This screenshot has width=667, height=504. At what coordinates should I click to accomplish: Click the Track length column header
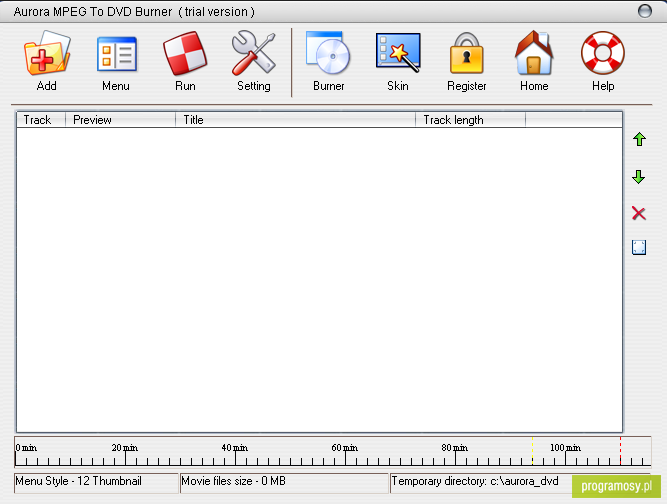[470, 120]
